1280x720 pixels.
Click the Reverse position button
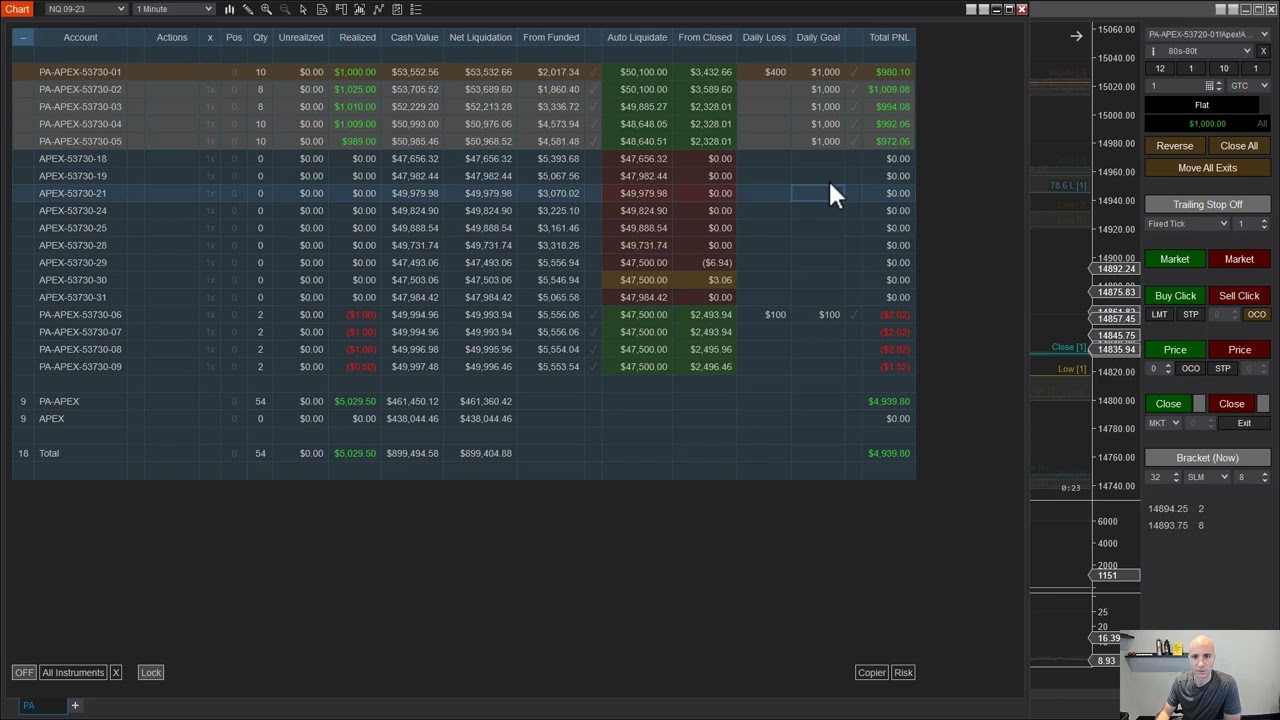pos(1174,146)
